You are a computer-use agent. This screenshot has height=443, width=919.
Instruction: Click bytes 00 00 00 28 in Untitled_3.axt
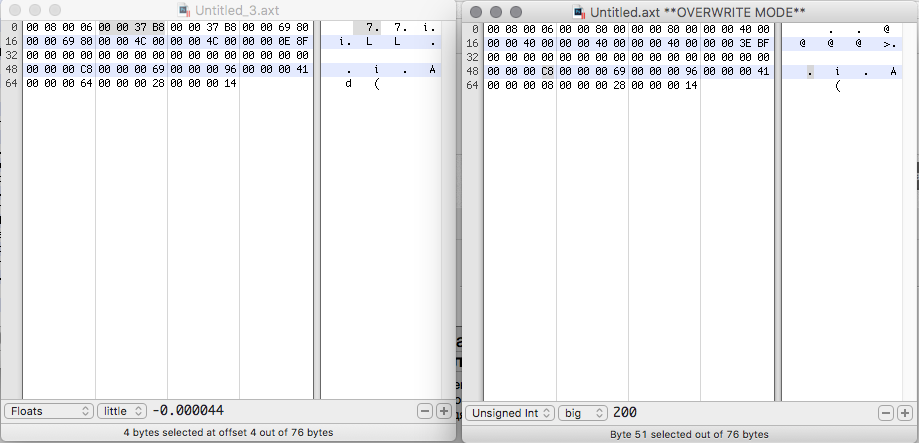click(x=132, y=83)
